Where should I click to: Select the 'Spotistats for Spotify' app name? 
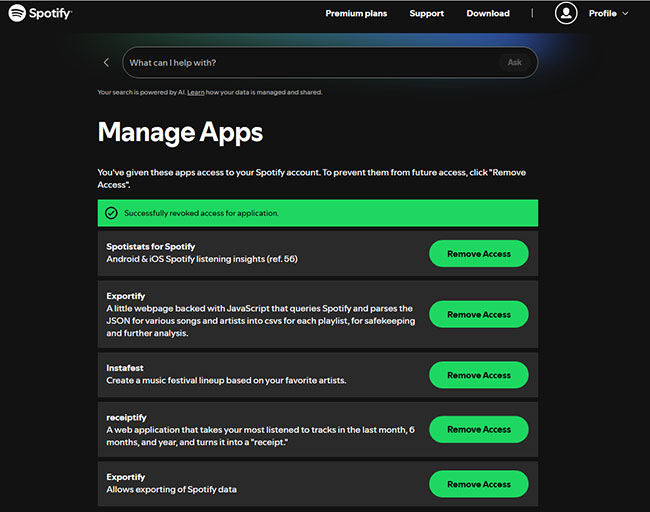pos(150,246)
